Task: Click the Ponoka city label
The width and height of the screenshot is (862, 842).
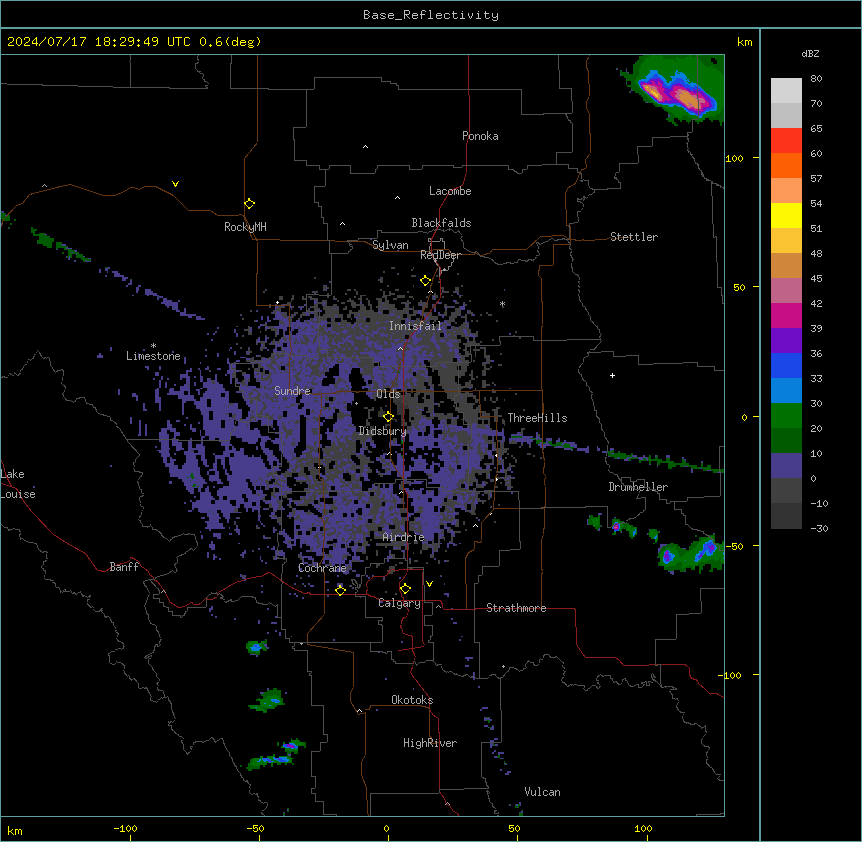Action: click(x=480, y=136)
